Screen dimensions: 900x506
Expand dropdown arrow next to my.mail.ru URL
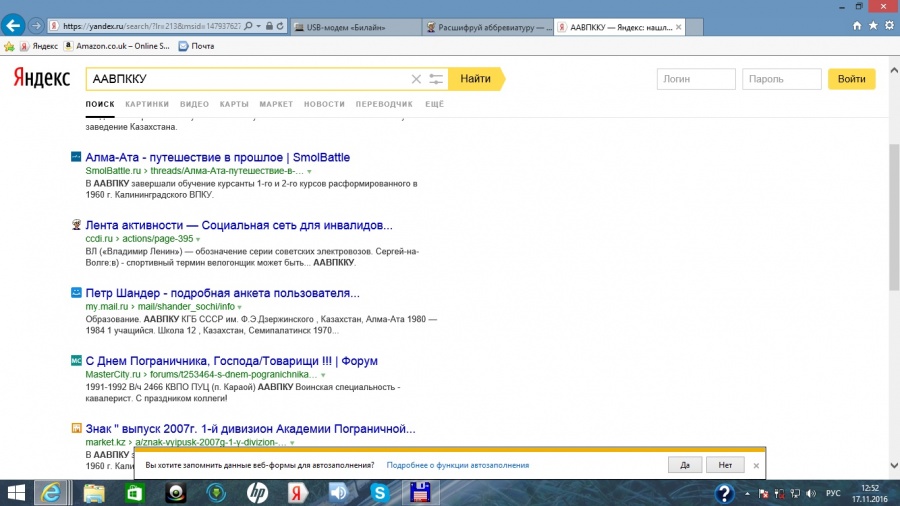click(x=239, y=307)
